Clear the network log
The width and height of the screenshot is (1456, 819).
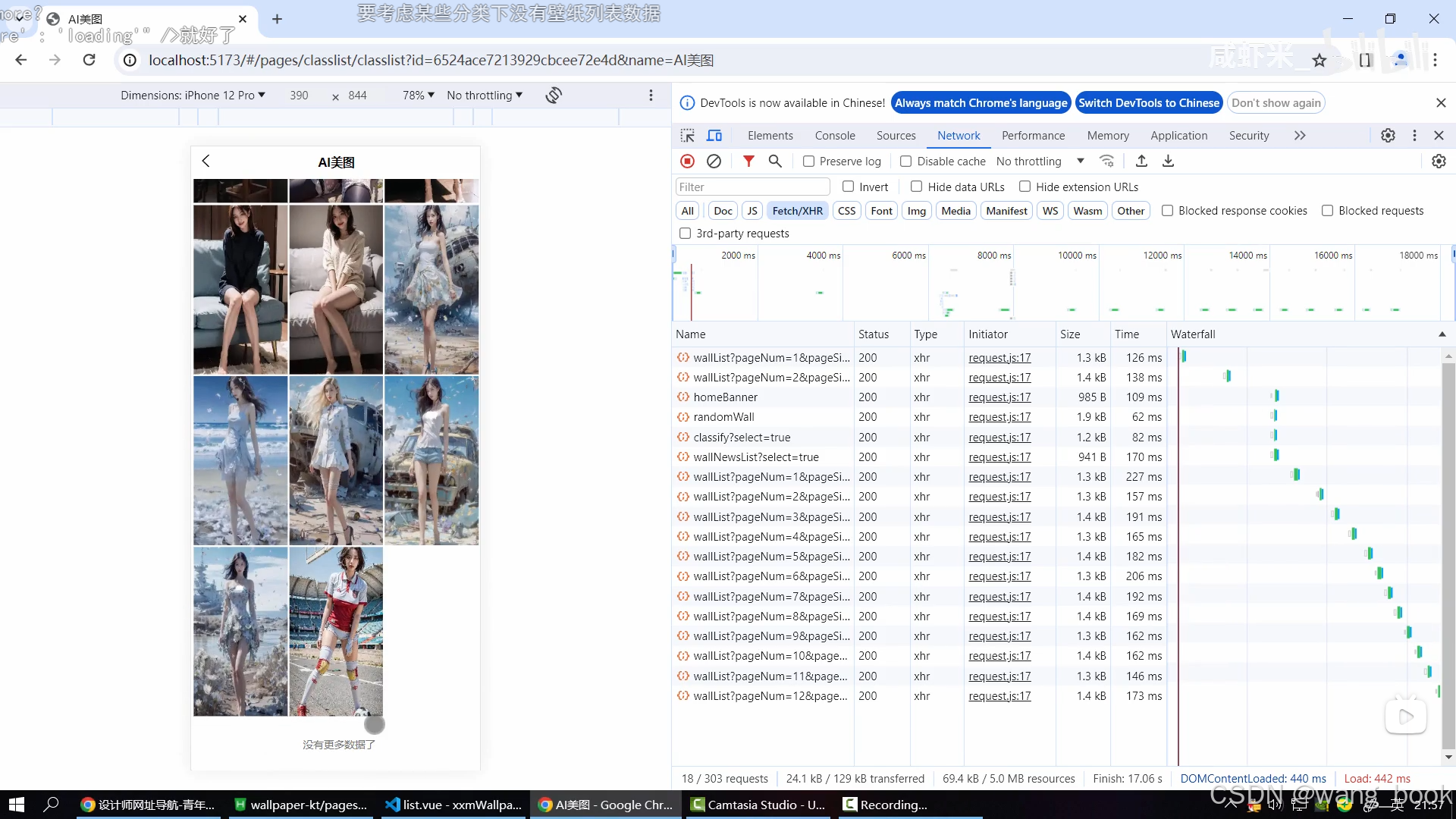coord(714,161)
